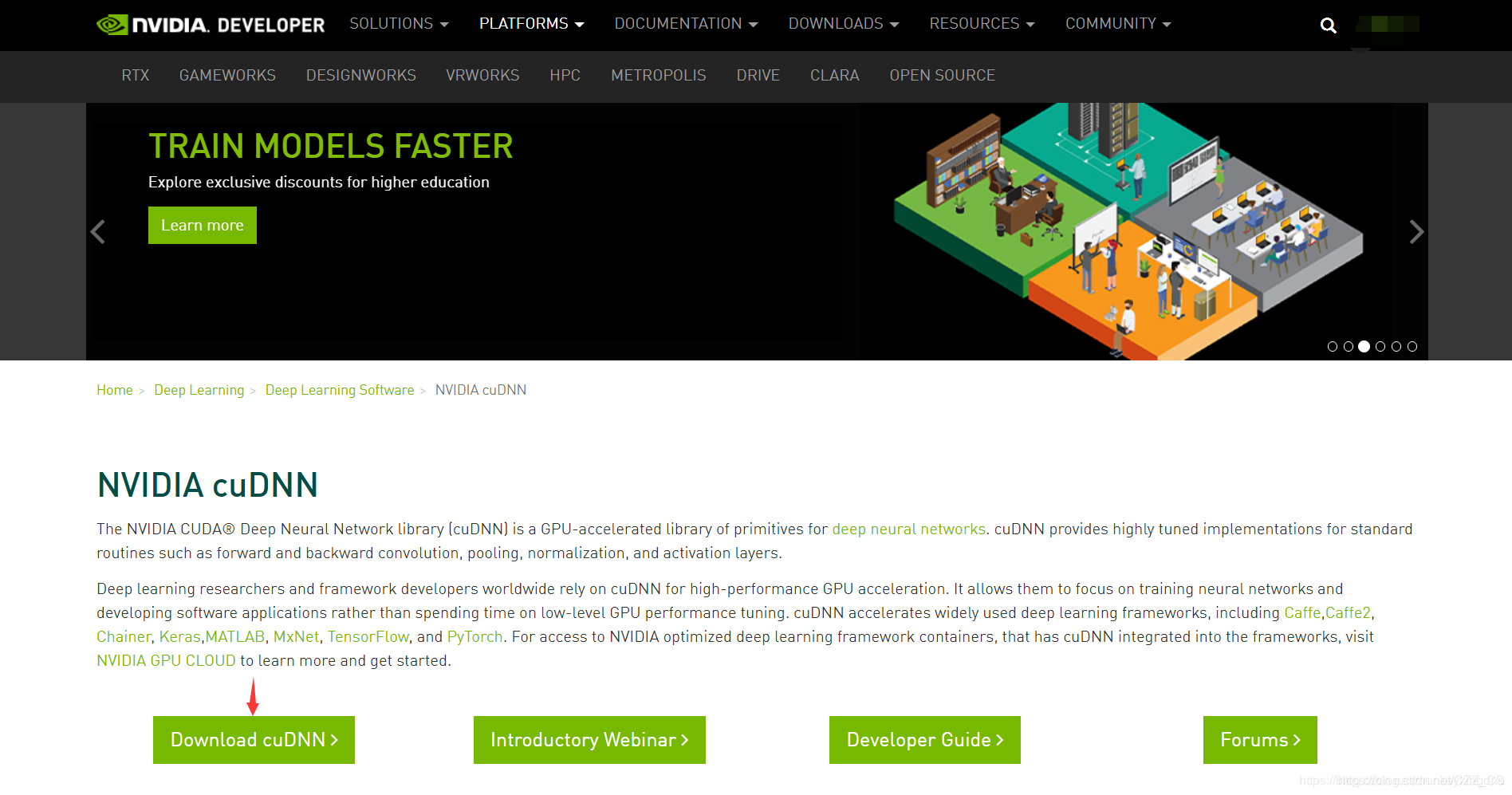Click 'Explore exclusive discounts for higher education' text
The image size is (1512, 795).
319,182
